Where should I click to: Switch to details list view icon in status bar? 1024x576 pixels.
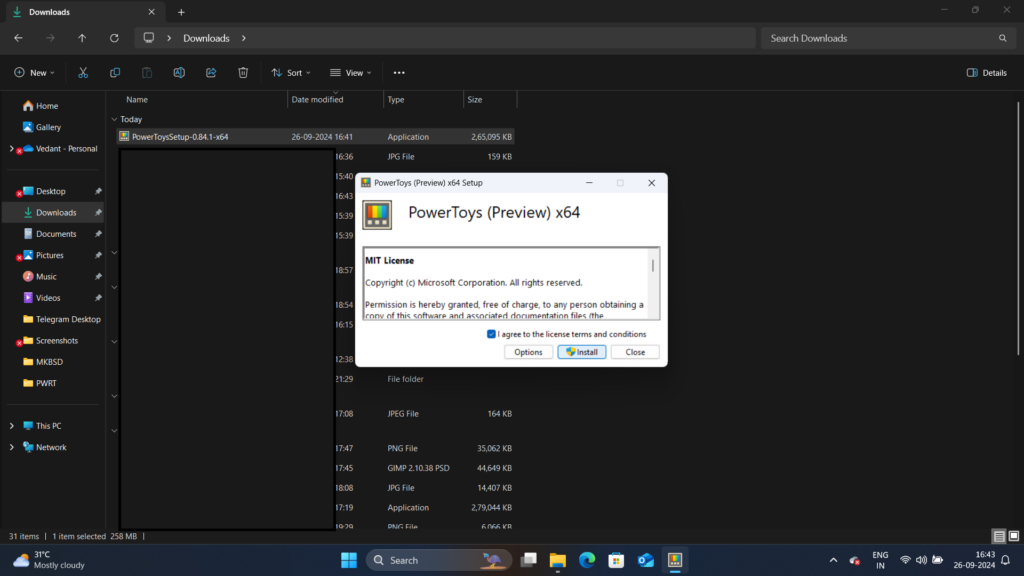[x=999, y=536]
